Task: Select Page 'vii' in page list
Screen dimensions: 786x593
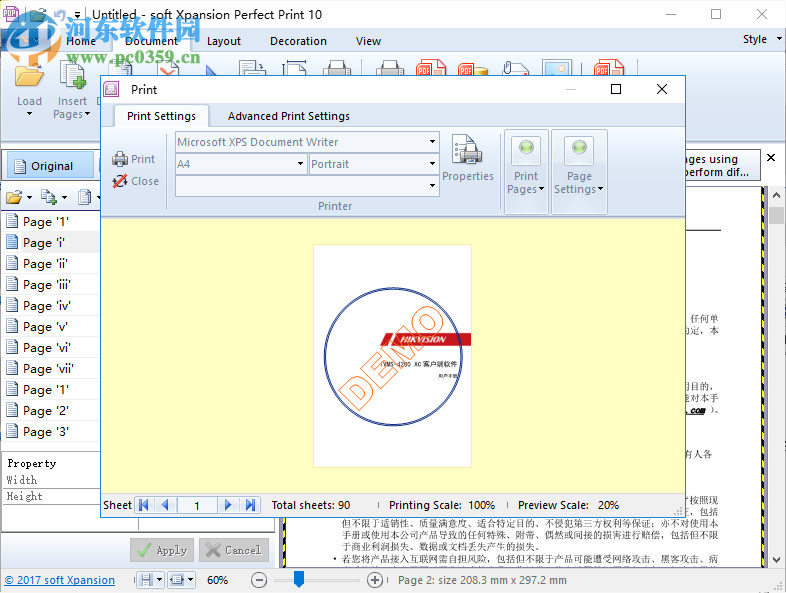Action: (52, 369)
